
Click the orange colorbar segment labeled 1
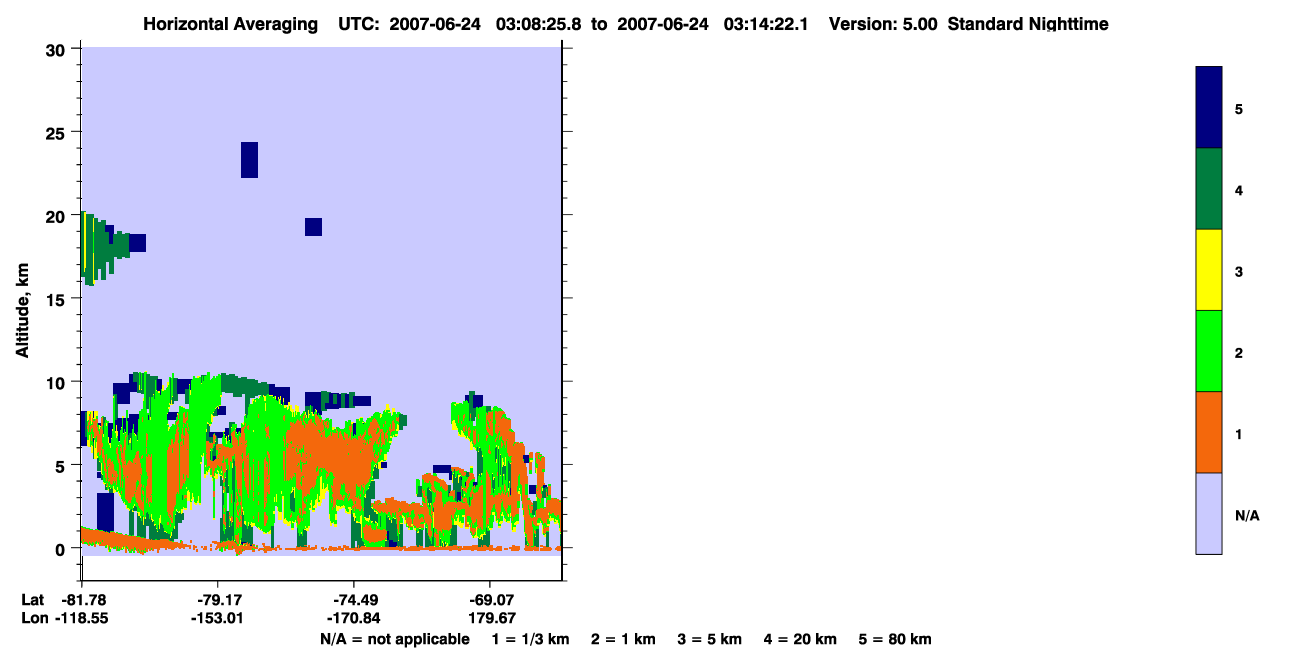(x=1209, y=432)
